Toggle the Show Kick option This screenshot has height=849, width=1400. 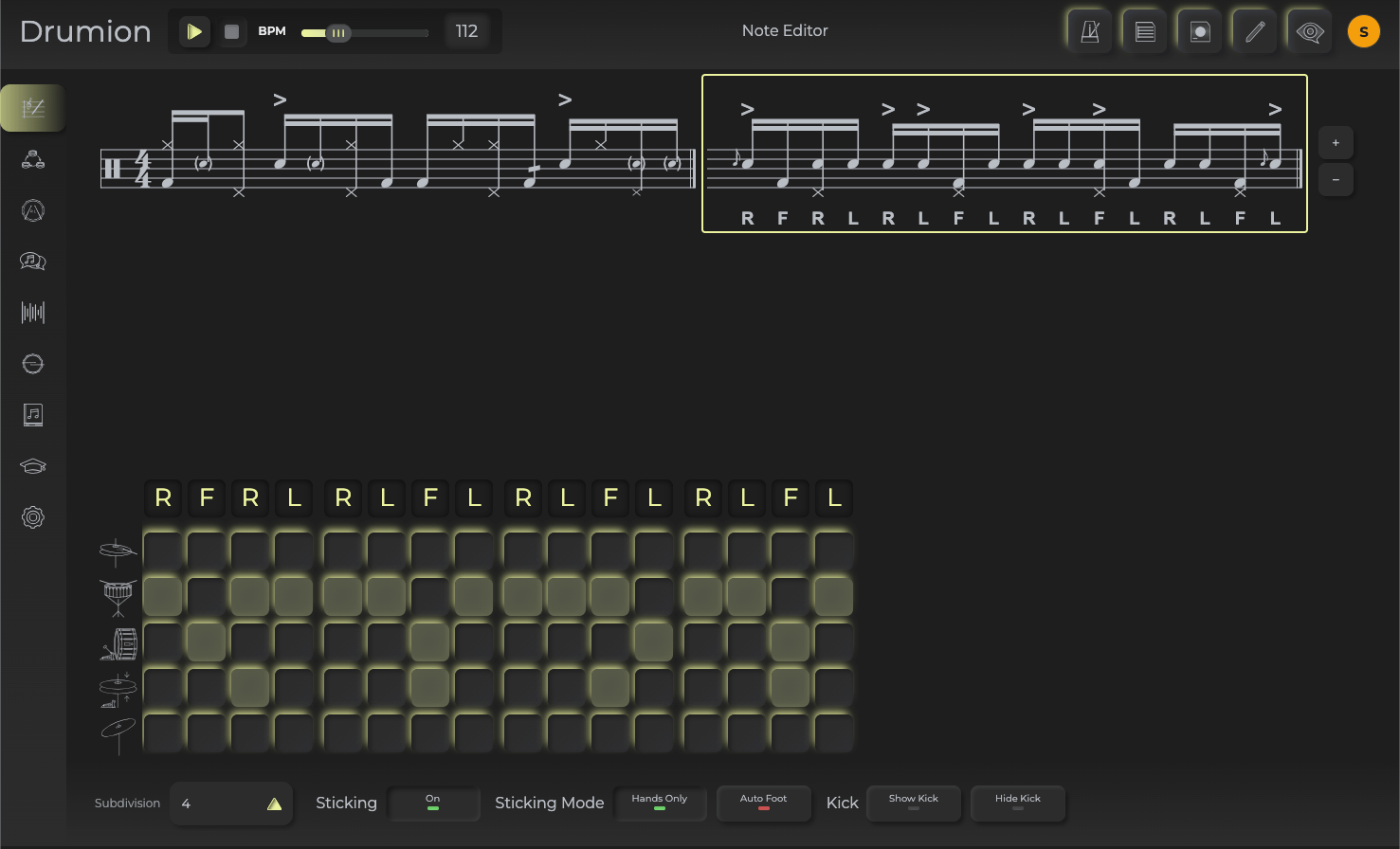[914, 804]
